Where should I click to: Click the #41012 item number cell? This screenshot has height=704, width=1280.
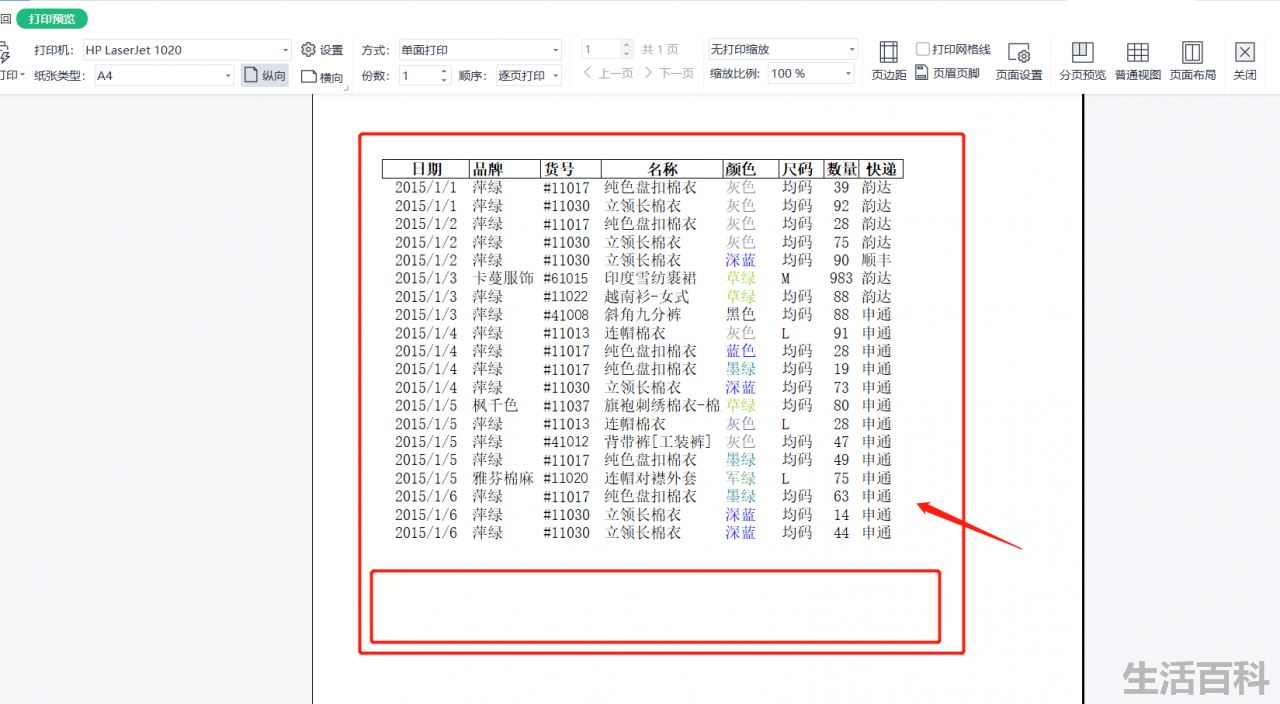click(x=566, y=441)
